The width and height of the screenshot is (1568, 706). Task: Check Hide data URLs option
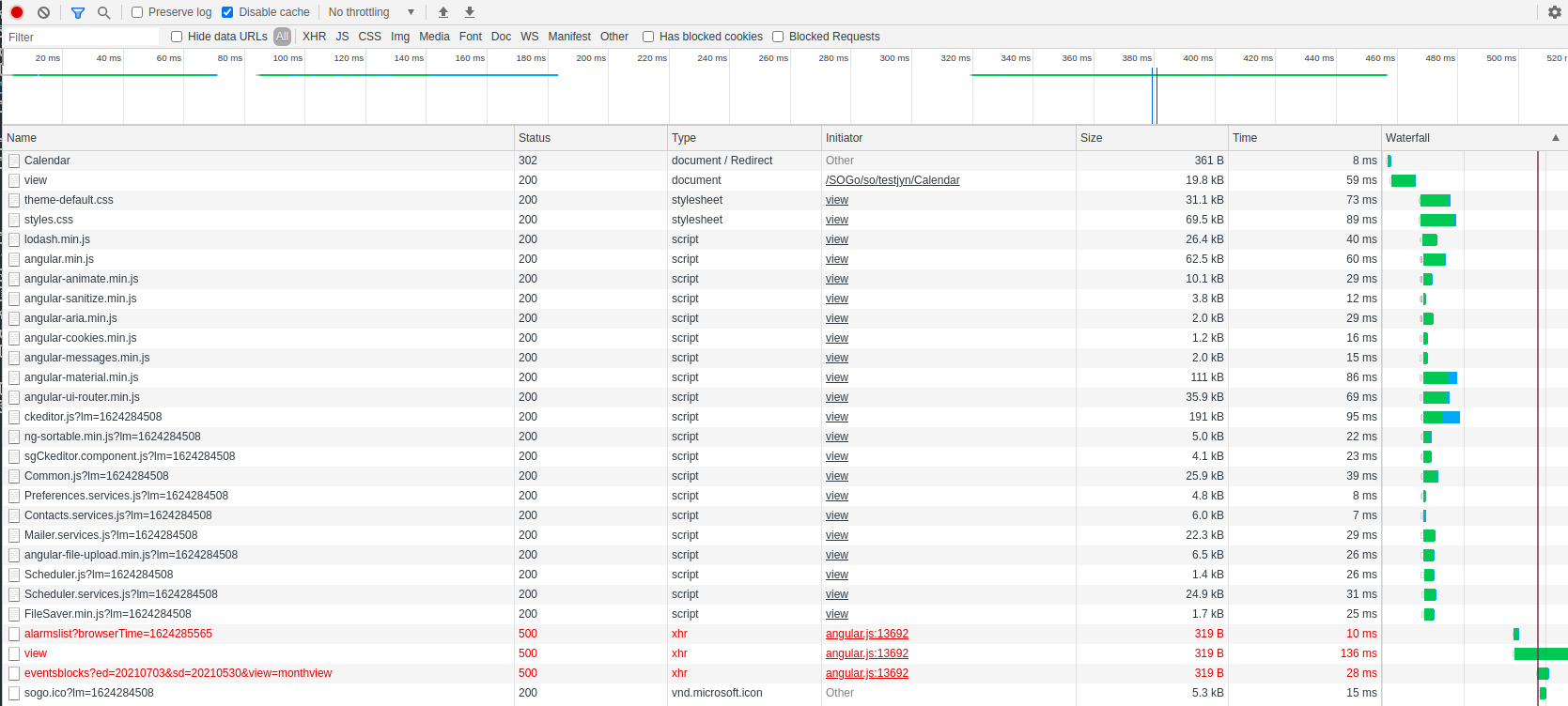coord(177,37)
